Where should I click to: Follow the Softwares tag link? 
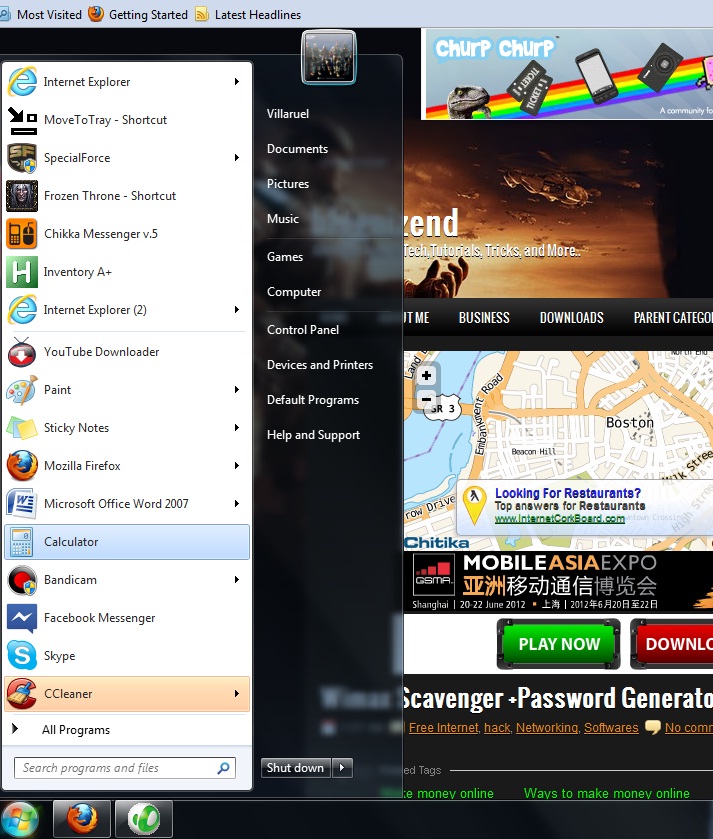611,728
